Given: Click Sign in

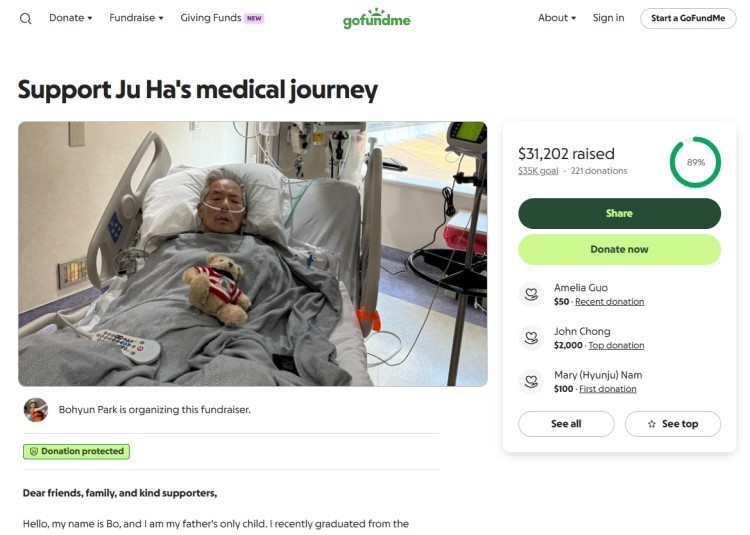Looking at the screenshot, I should point(608,18).
